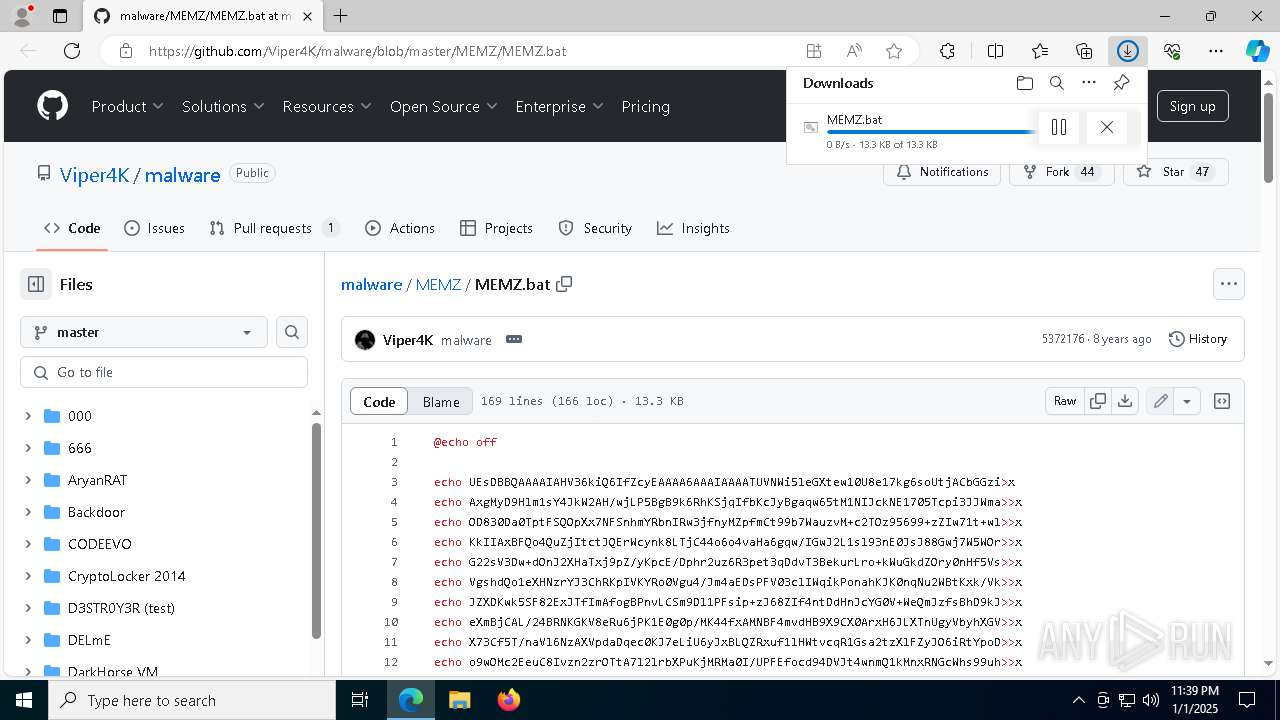Open Edge settings and more menu
Viewport: 1280px width, 720px height.
click(1216, 51)
